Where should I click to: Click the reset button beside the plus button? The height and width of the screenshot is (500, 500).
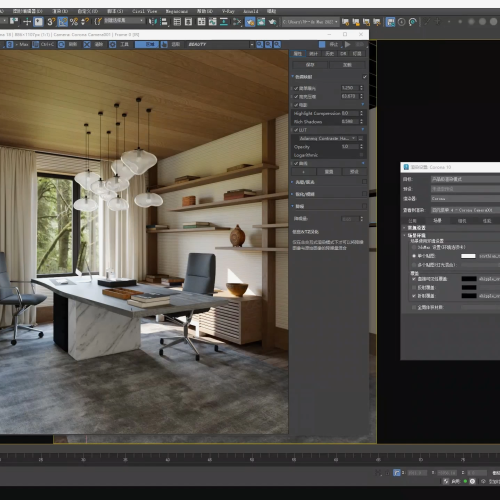click(329, 172)
